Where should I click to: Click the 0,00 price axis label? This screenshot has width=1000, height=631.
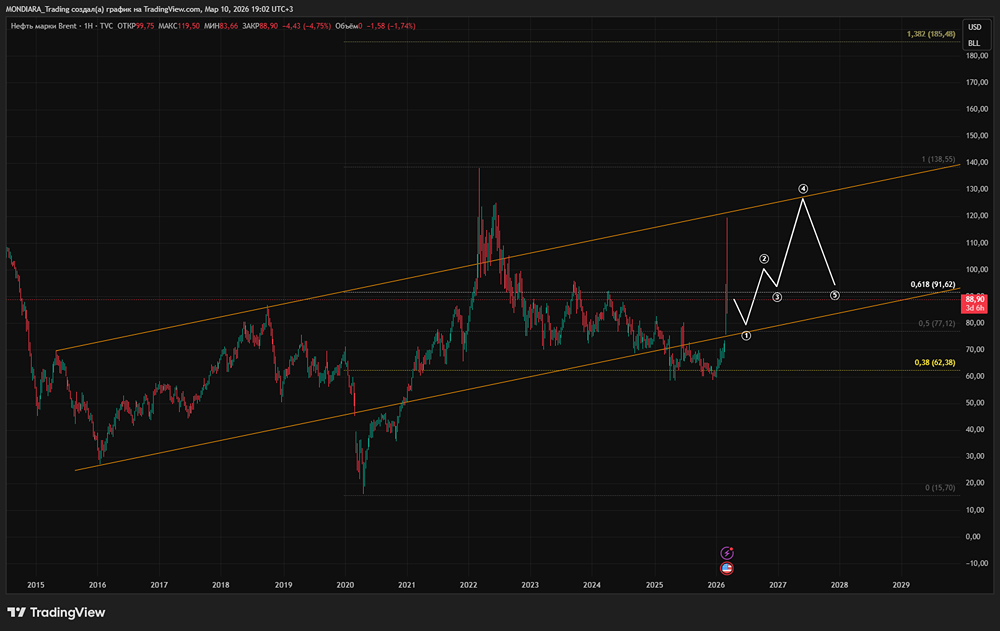tap(975, 537)
